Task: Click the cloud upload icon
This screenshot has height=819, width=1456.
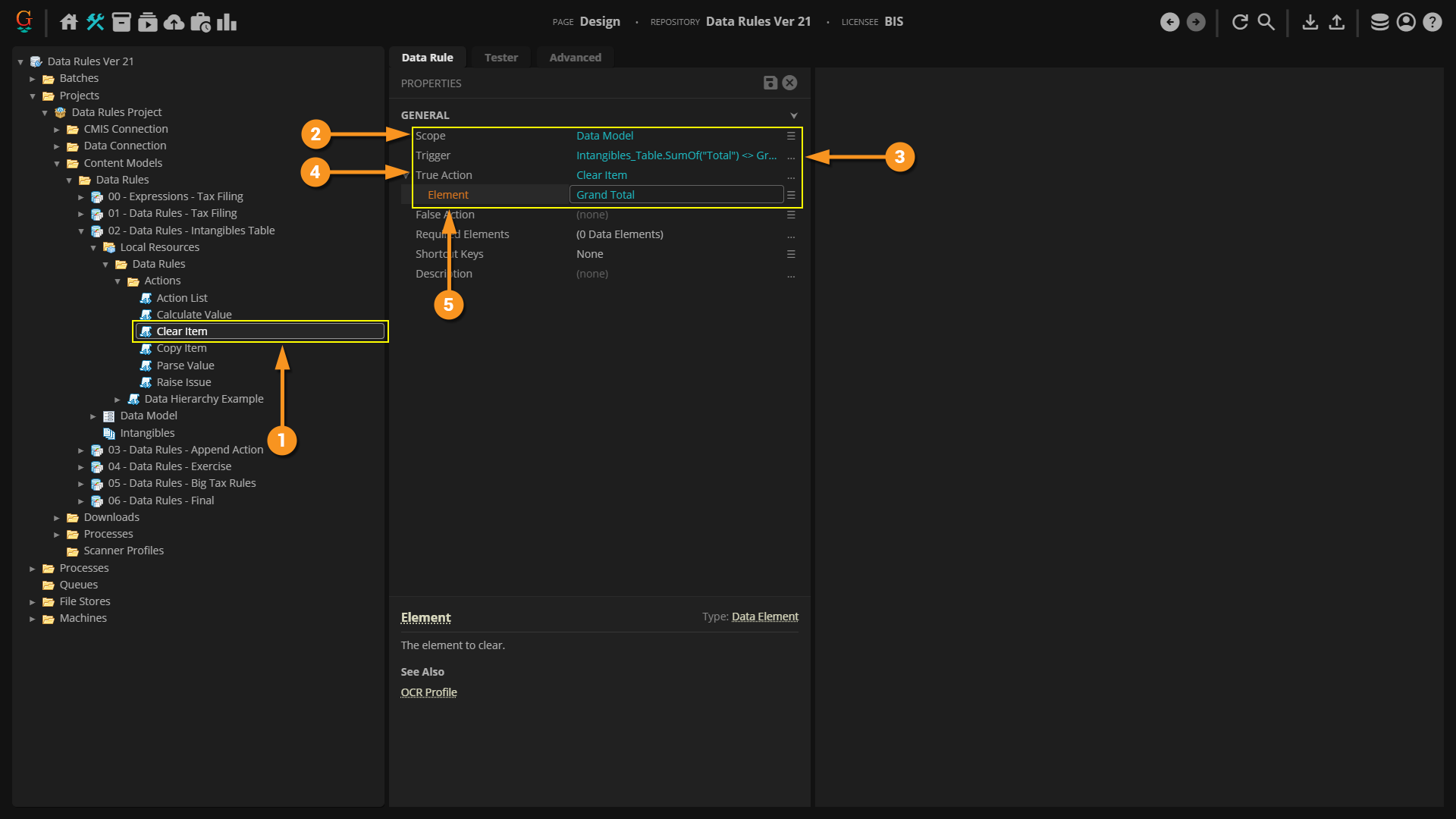Action: pos(174,22)
